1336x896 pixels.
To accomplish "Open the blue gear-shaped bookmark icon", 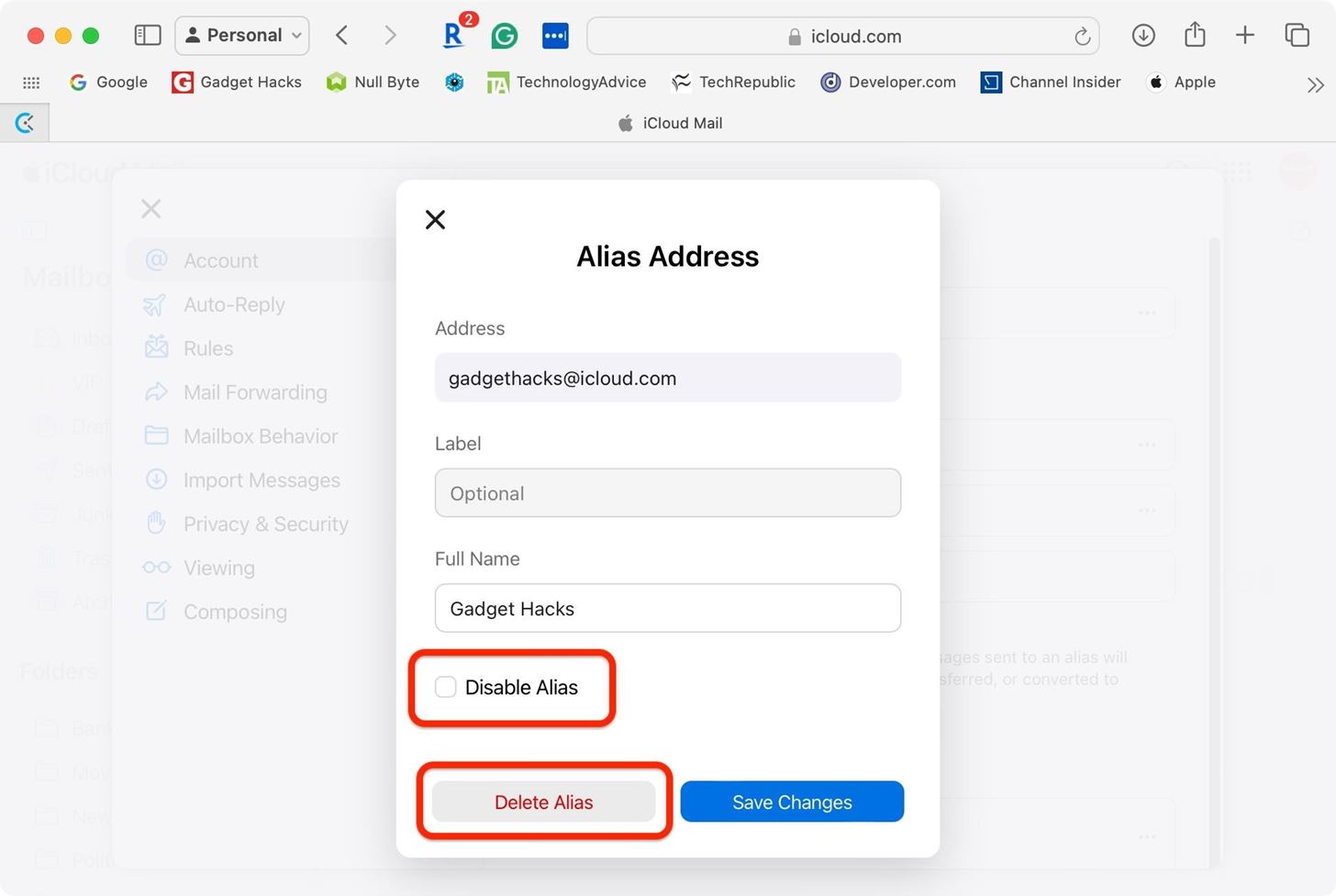I will tap(454, 83).
